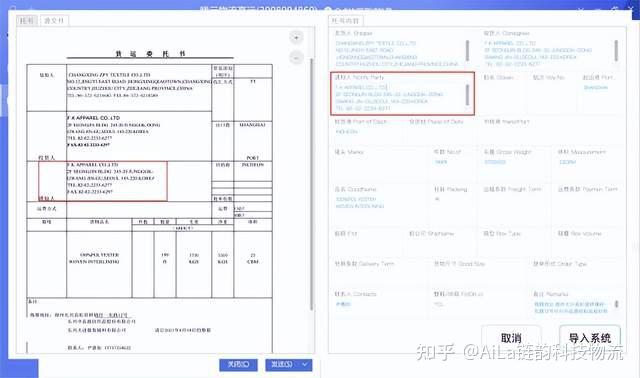Zoom out the document with minus icon
Viewport: 640px width, 378px height.
296,58
